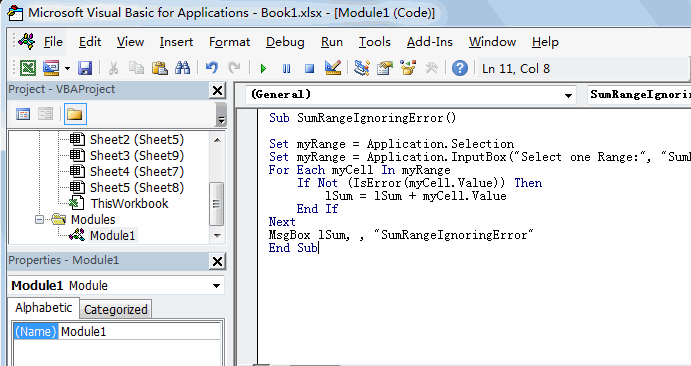
Task: Click project tree scrollbar up arrow
Action: point(217,140)
